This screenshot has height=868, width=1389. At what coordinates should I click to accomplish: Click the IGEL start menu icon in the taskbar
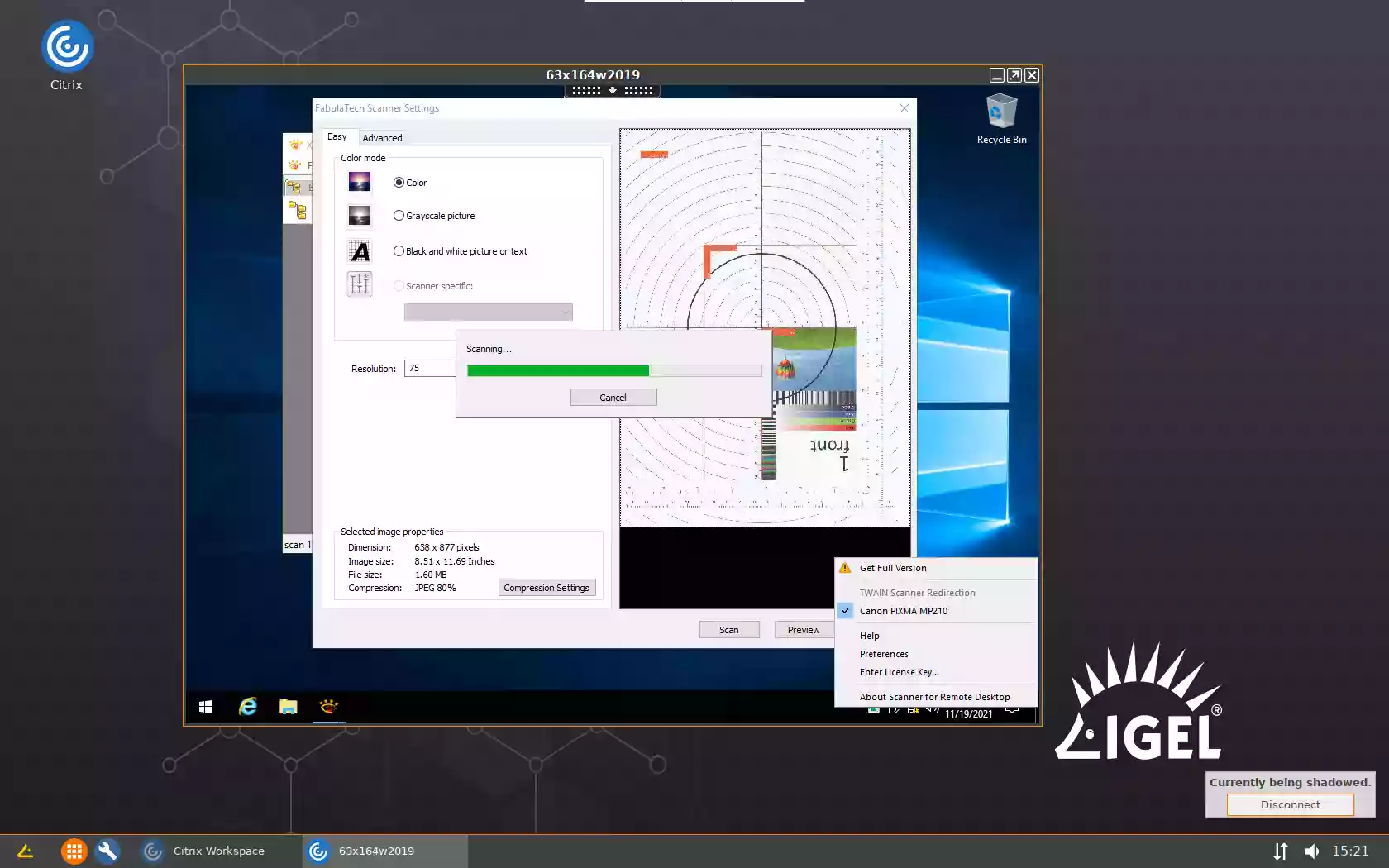coord(25,851)
